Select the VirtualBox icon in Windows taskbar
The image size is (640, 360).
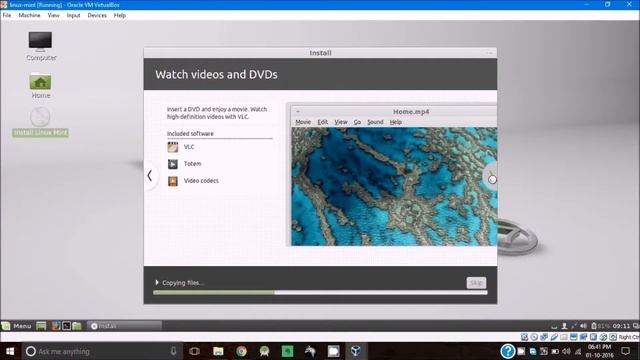tap(356, 351)
